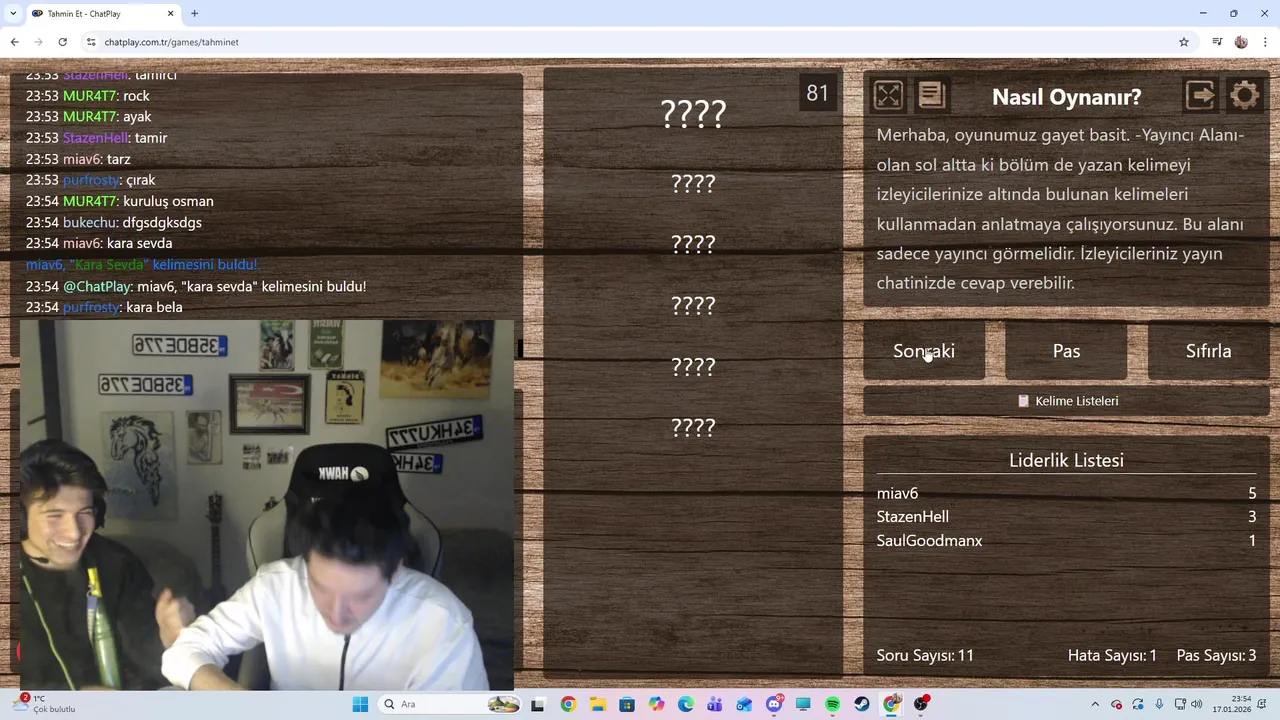Screen dimensions: 1280x720
Task: Bookmark this page with star icon
Action: (1184, 42)
